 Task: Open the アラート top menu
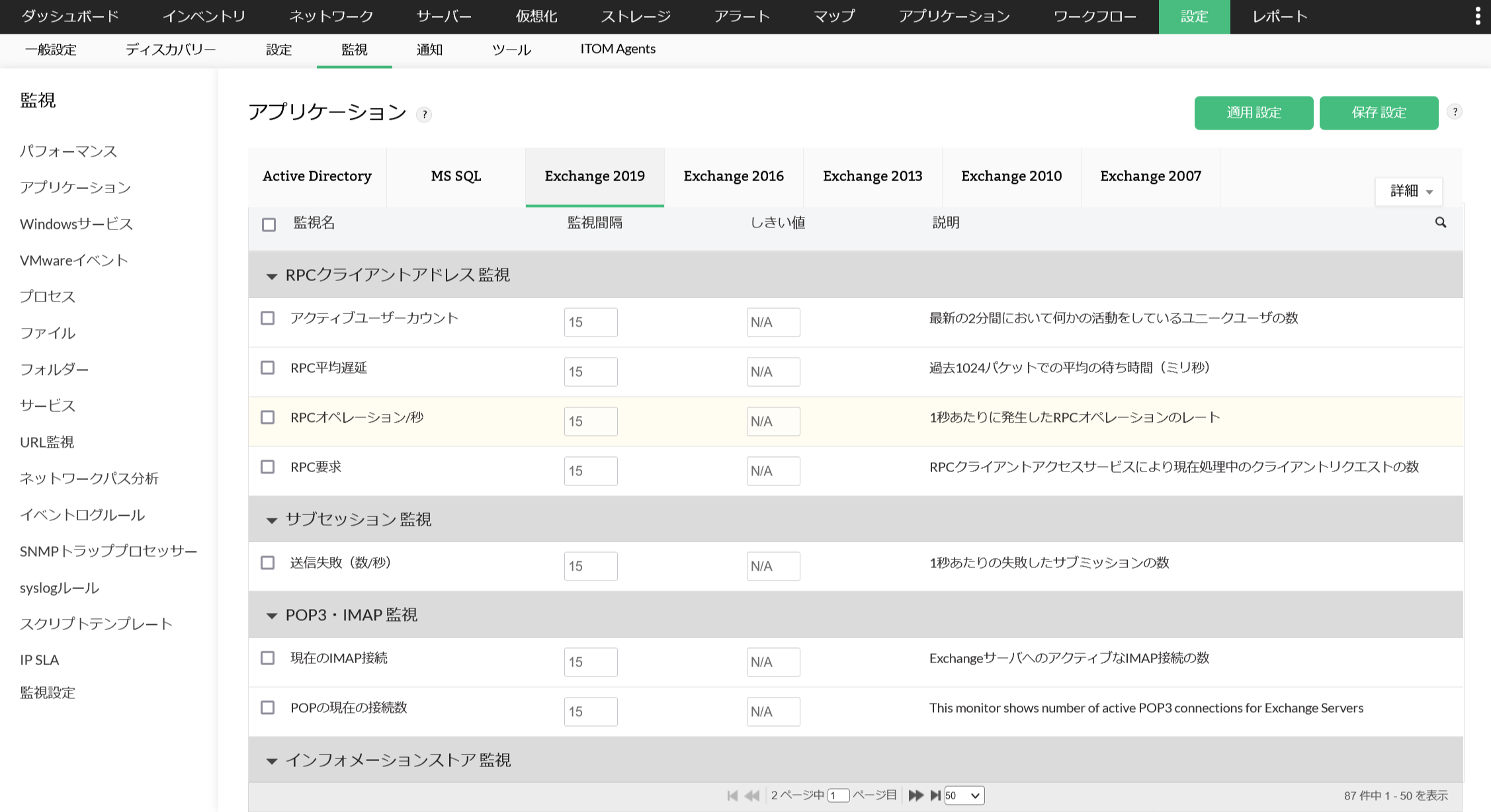pyautogui.click(x=741, y=17)
